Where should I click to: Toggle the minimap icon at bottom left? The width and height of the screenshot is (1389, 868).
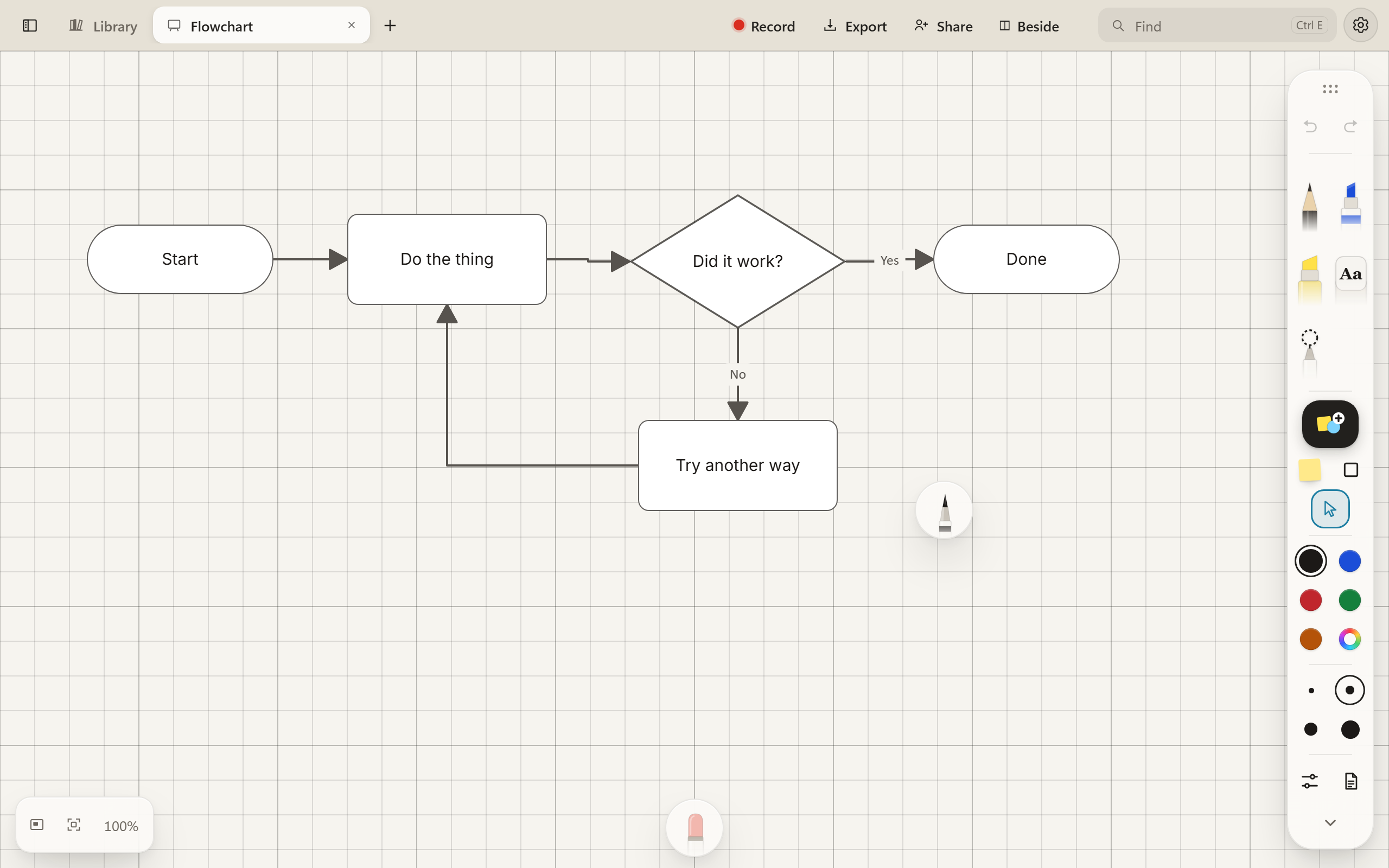pos(37,825)
